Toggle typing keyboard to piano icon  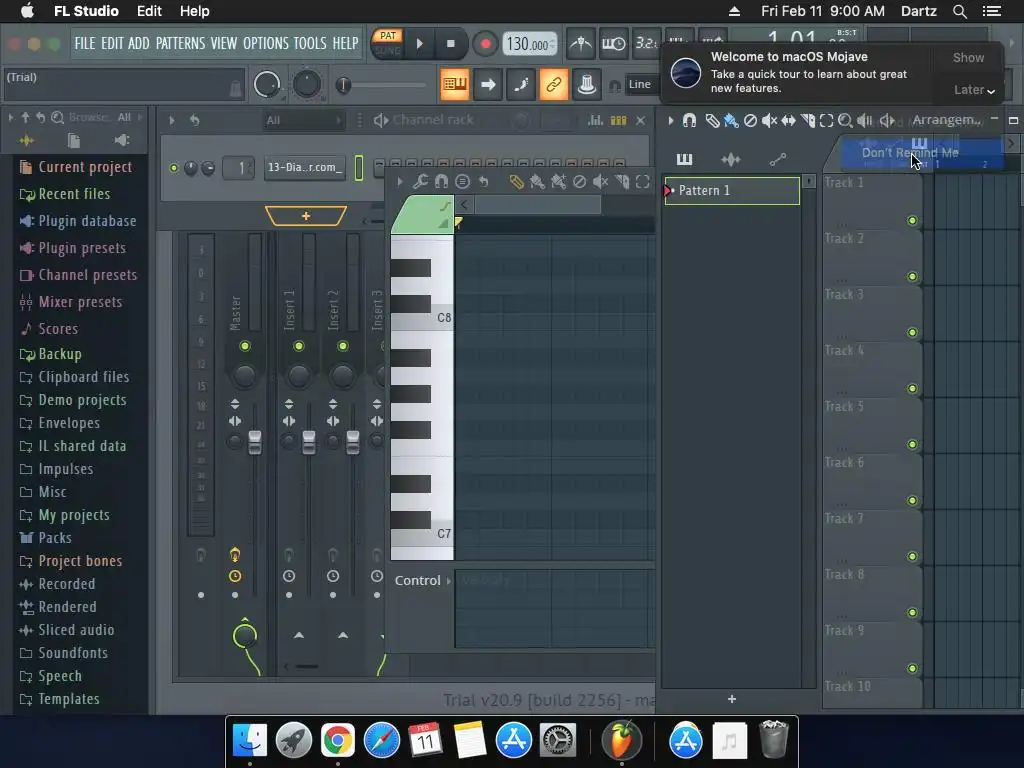[x=455, y=84]
